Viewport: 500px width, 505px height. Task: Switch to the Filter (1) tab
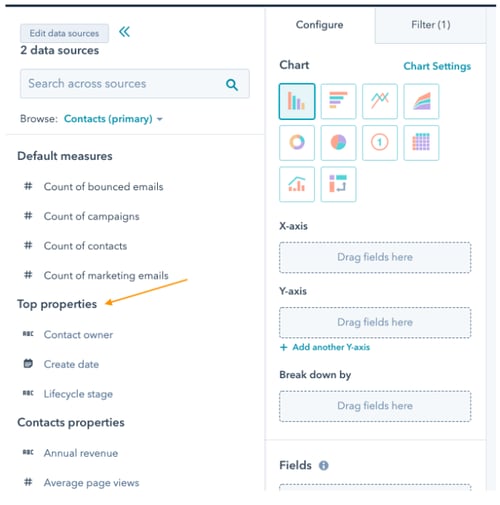pos(430,25)
